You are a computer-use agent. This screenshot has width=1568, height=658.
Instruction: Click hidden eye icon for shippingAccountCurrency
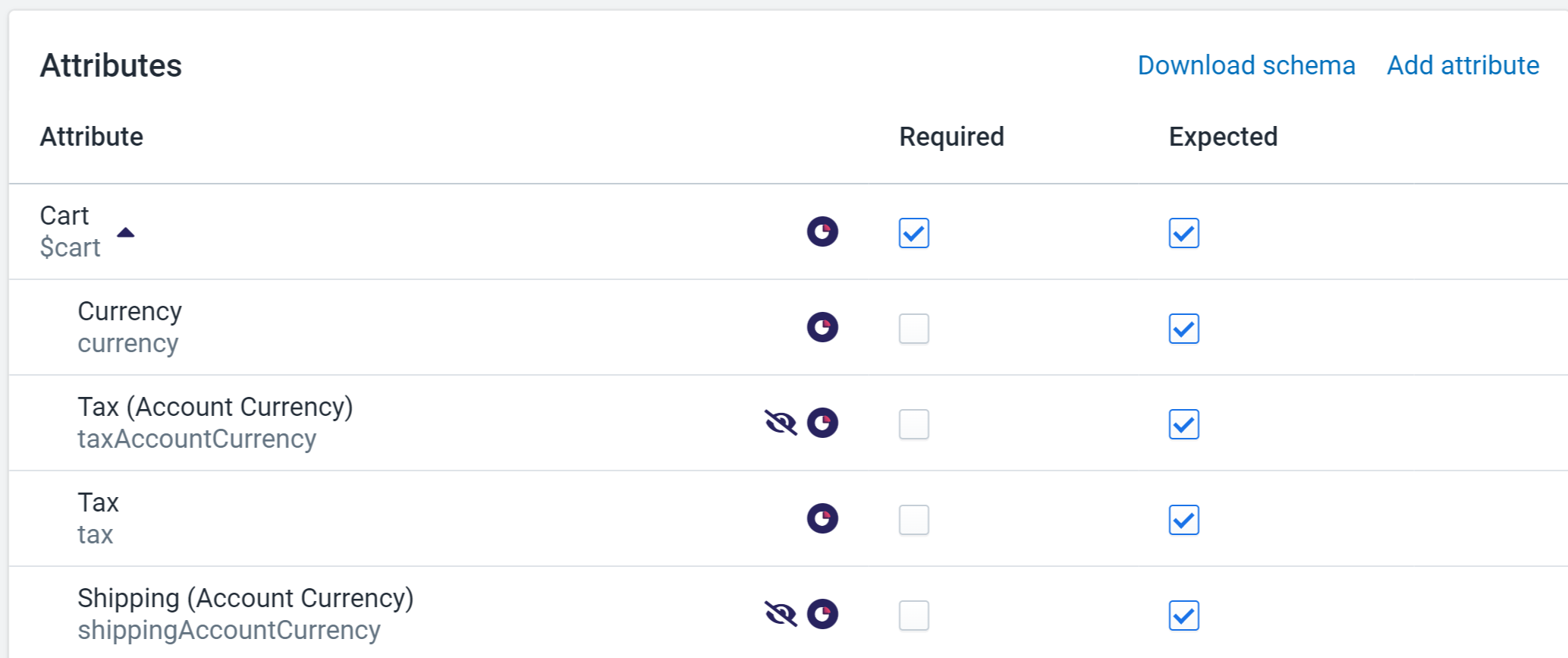click(781, 614)
